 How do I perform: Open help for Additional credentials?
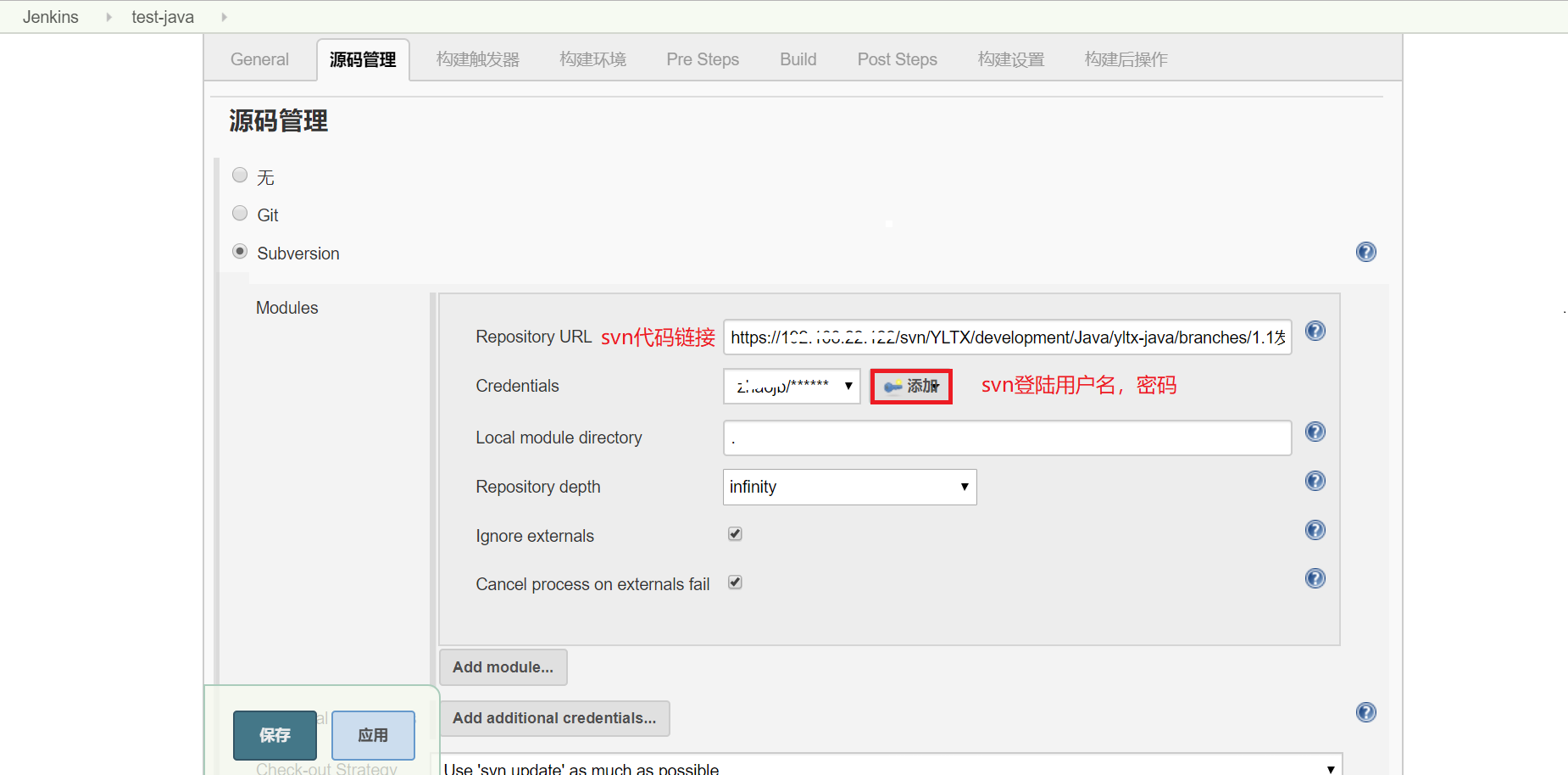[x=1365, y=712]
